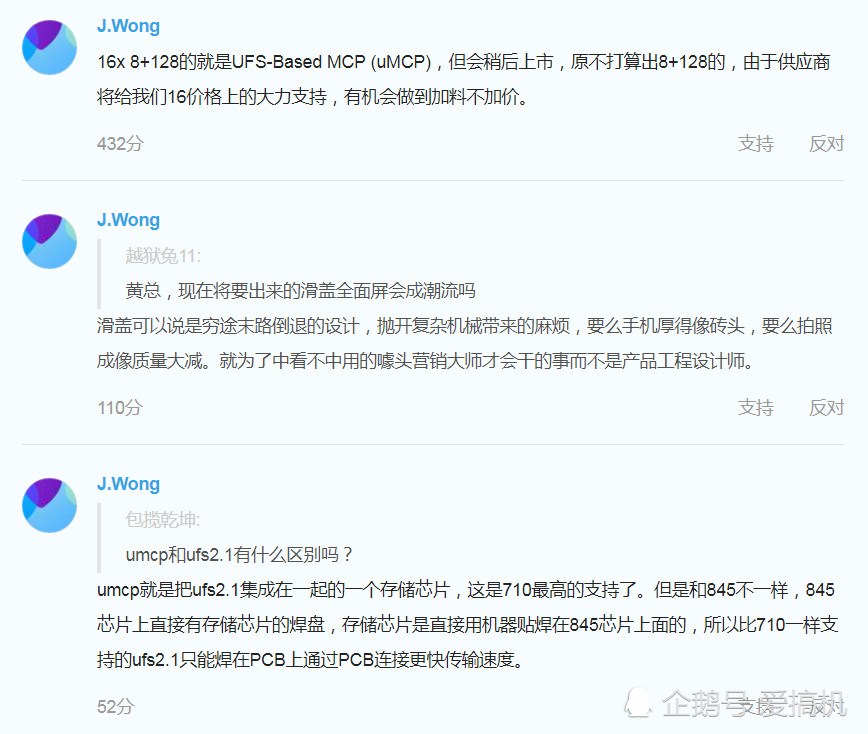Click the J.Wong name above 包揽乾坤's quote

click(x=128, y=484)
